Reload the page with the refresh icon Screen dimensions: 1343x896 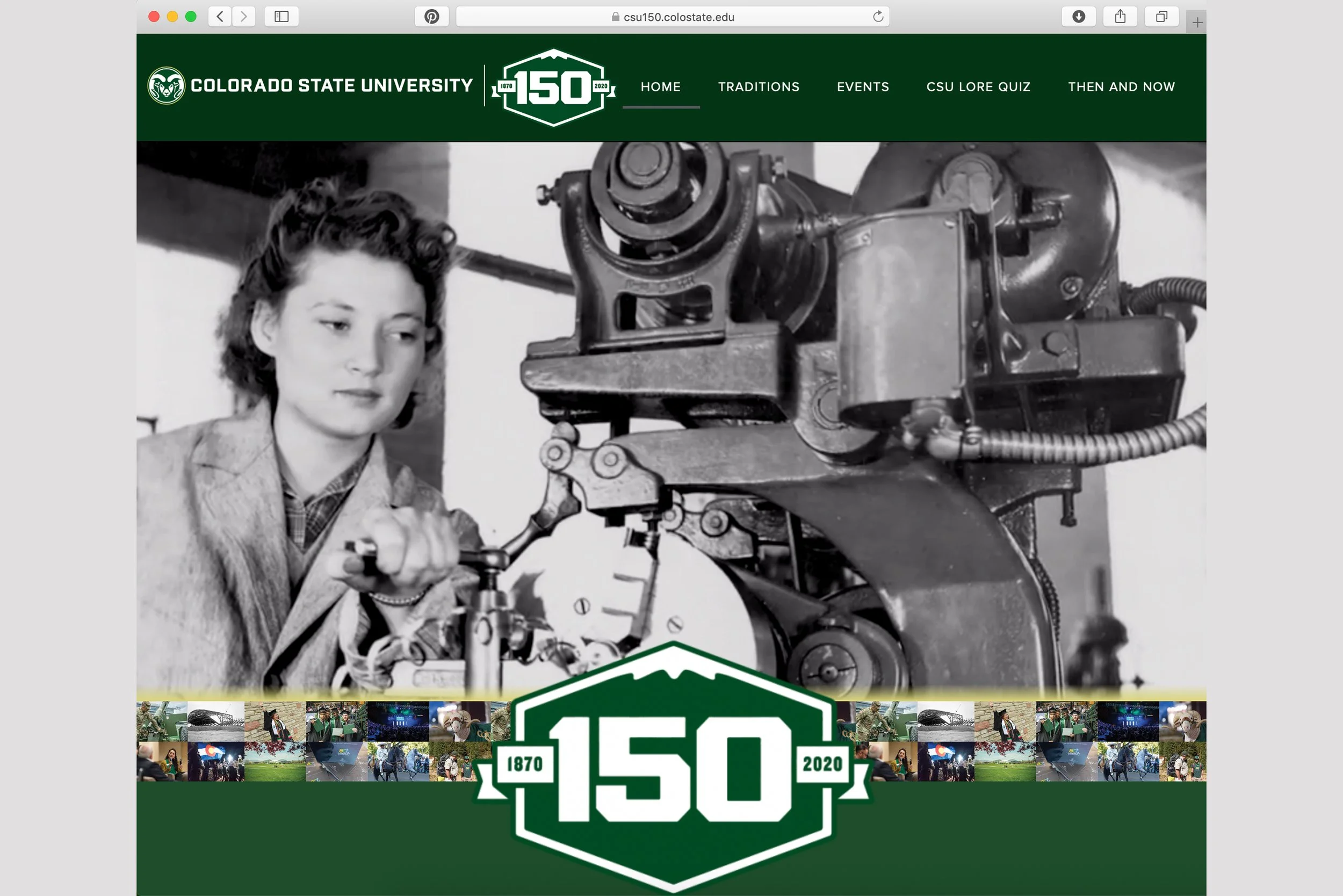(878, 17)
